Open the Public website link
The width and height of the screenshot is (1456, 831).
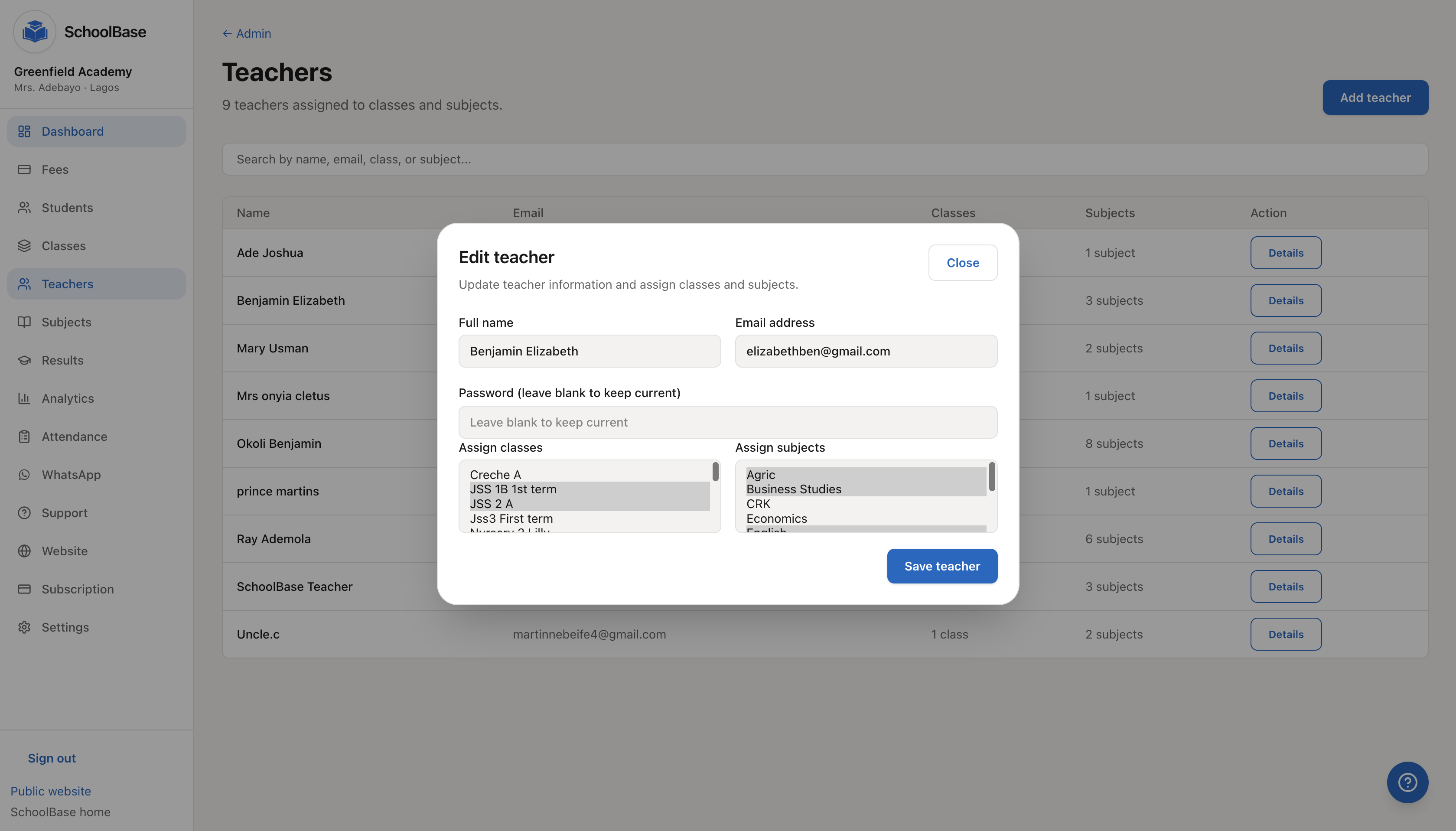[x=51, y=791]
